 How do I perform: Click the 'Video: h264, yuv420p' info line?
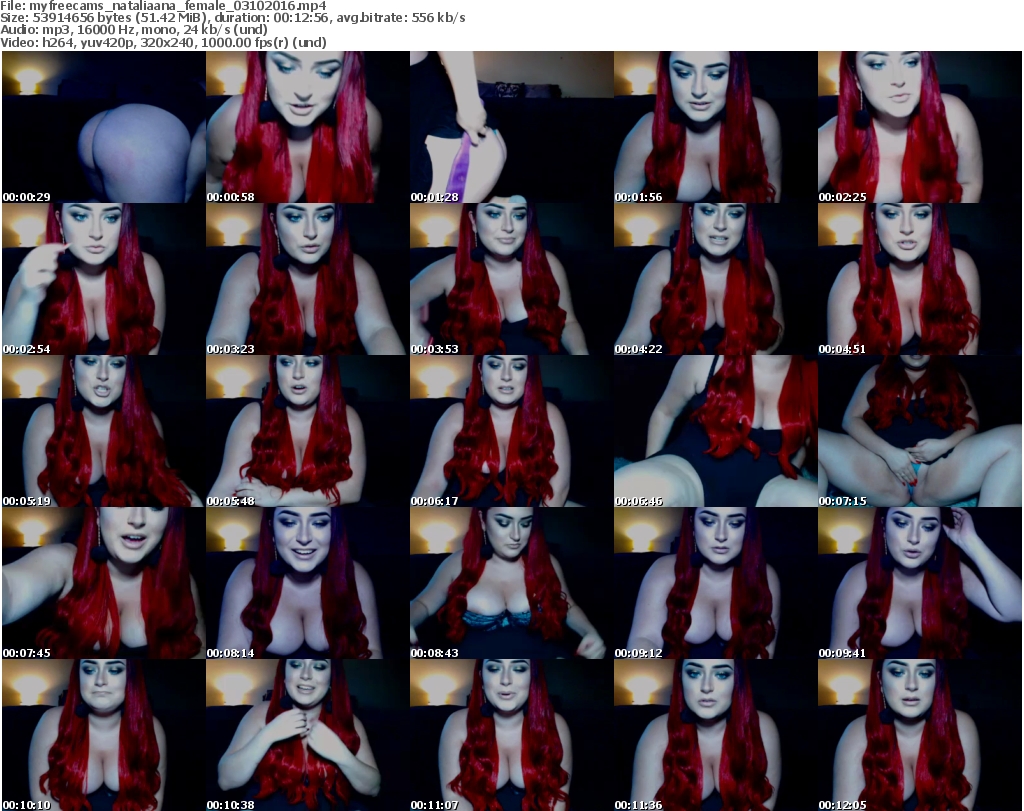(x=163, y=42)
